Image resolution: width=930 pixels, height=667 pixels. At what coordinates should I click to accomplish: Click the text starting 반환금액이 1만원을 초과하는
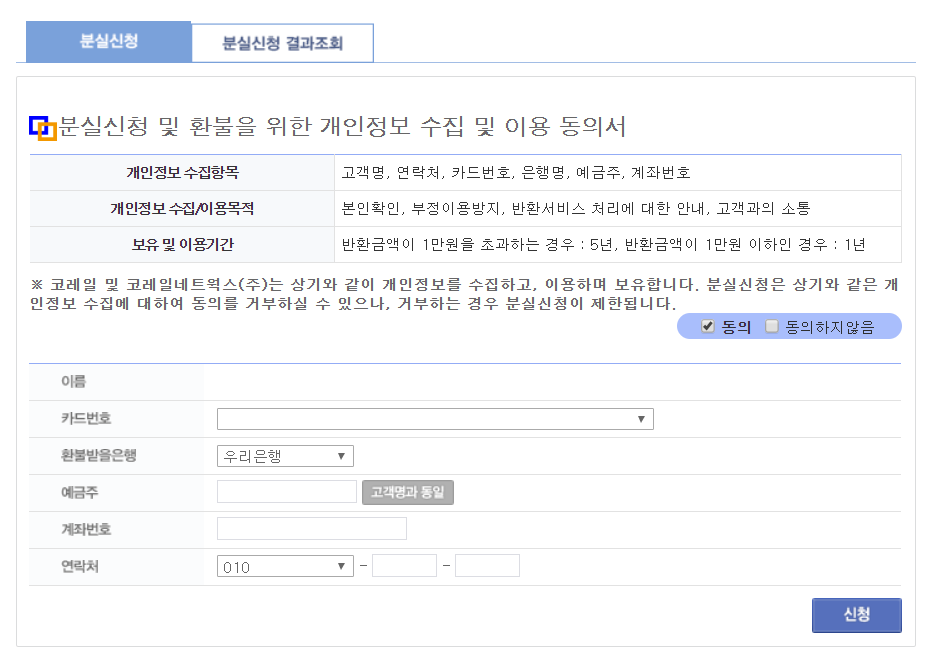603,244
